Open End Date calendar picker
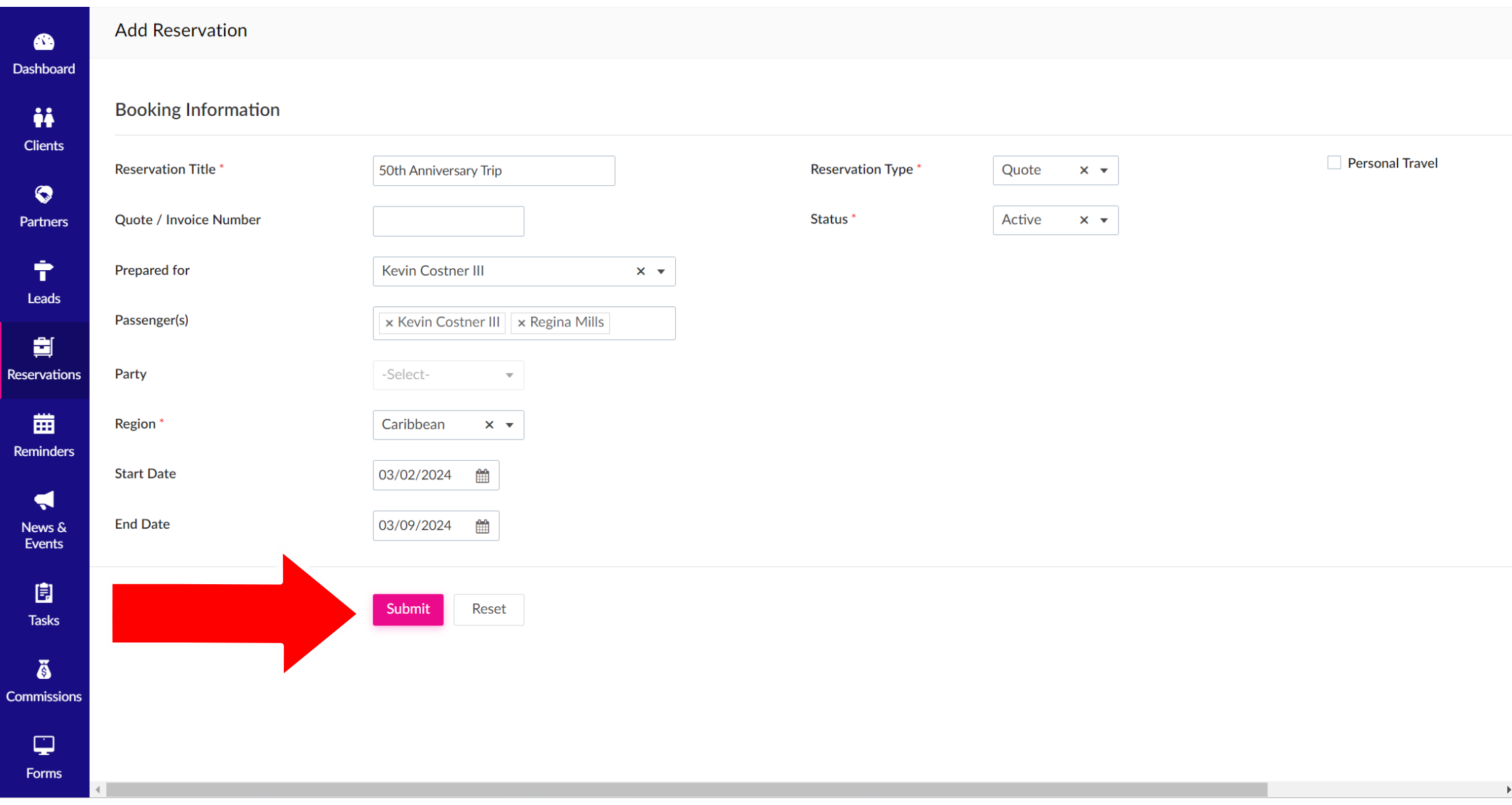 click(x=483, y=526)
